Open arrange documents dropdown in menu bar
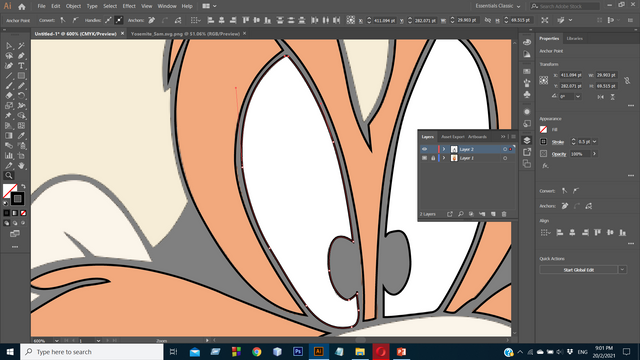This screenshot has width=640, height=360. [209, 6]
